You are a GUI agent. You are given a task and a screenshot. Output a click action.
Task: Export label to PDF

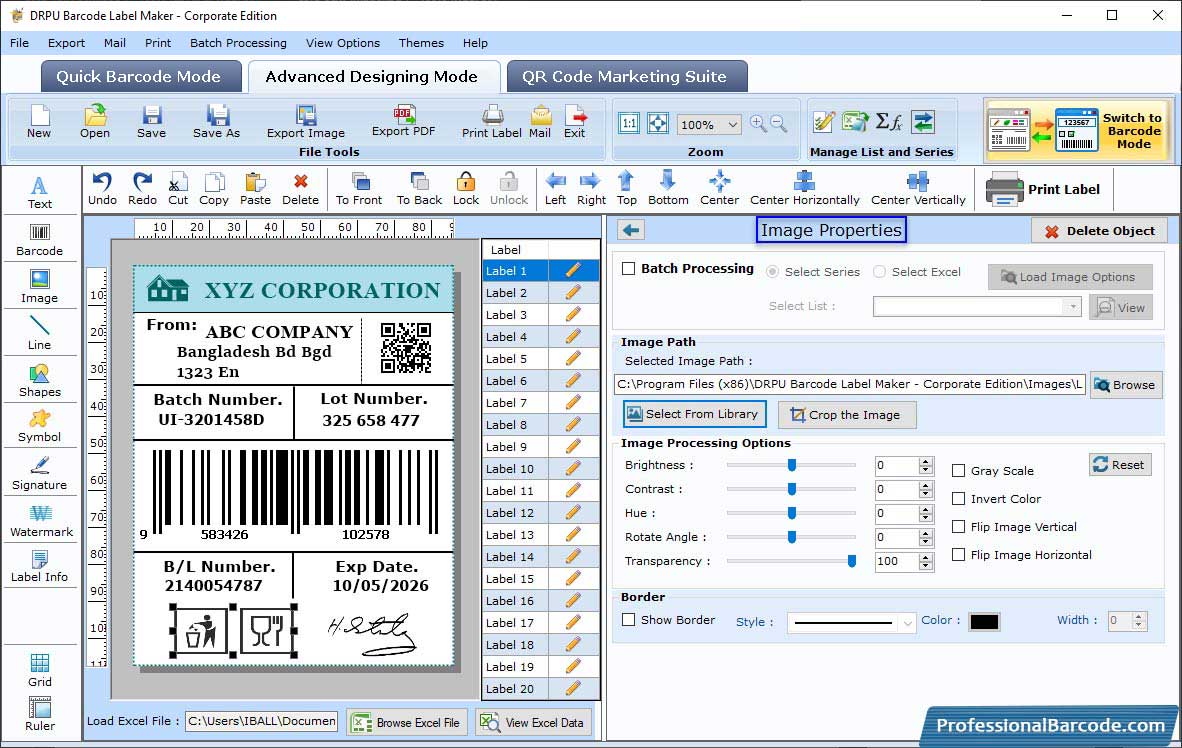click(x=403, y=121)
